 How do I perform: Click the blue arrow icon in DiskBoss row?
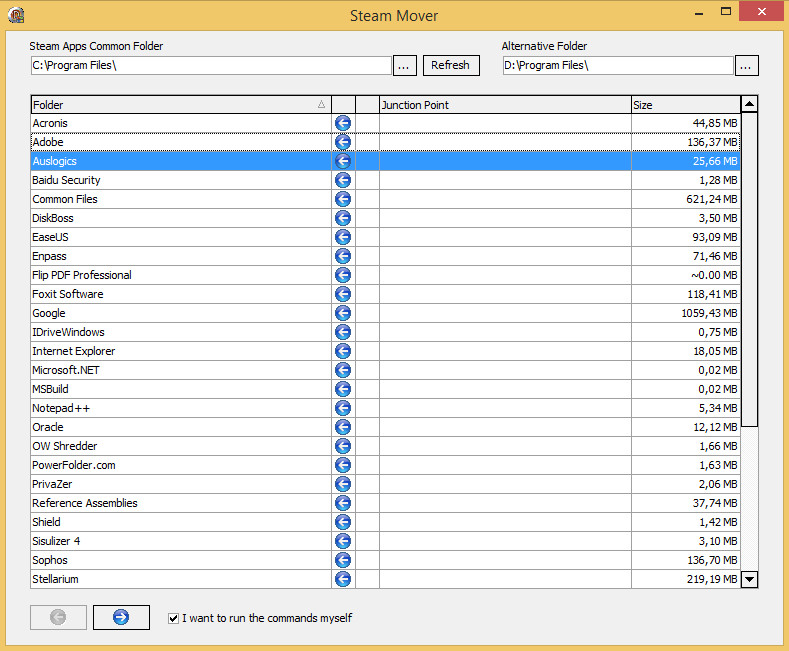coord(343,218)
